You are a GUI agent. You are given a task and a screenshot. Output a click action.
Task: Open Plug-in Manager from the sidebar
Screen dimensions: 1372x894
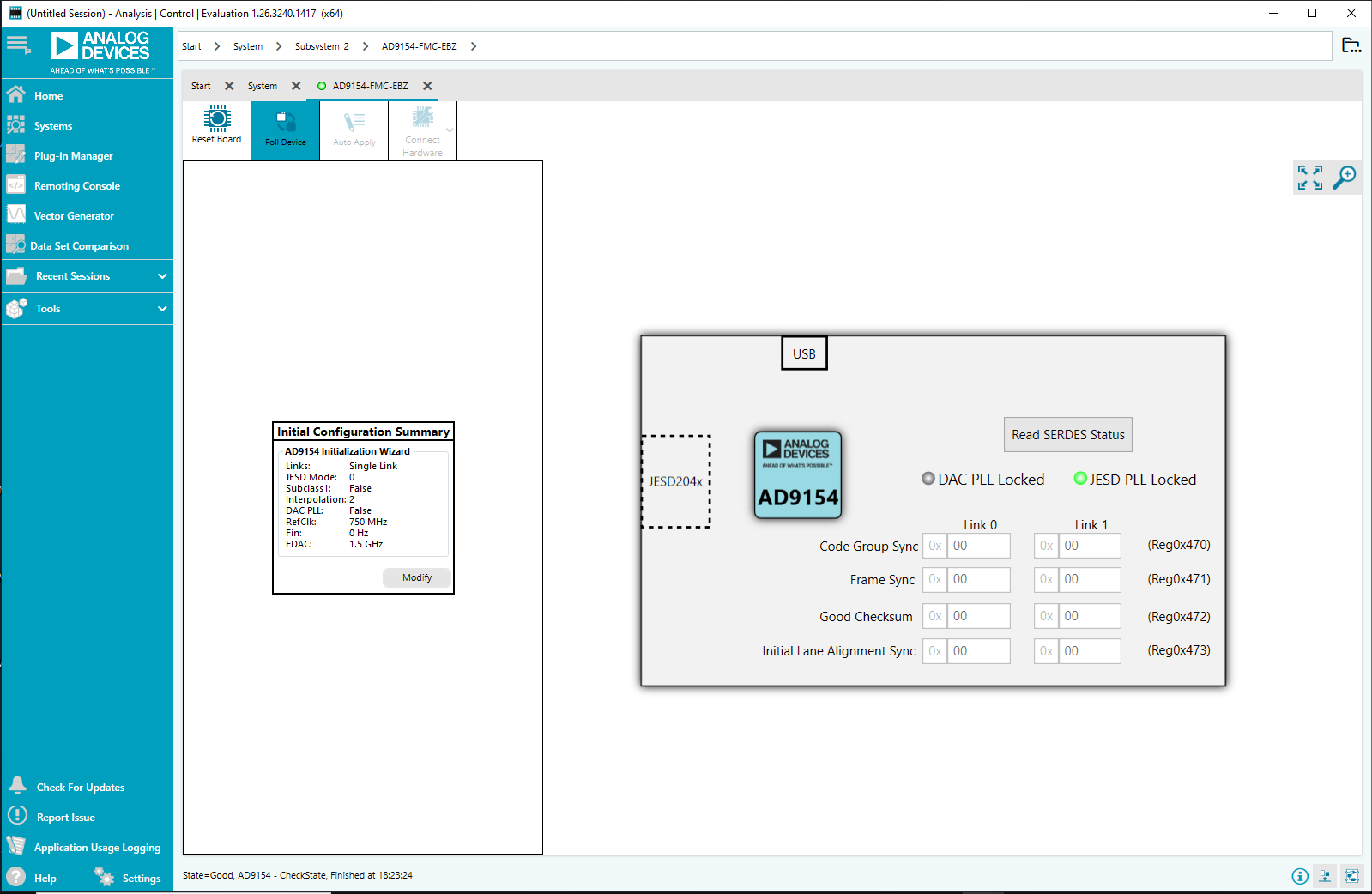pyautogui.click(x=73, y=156)
